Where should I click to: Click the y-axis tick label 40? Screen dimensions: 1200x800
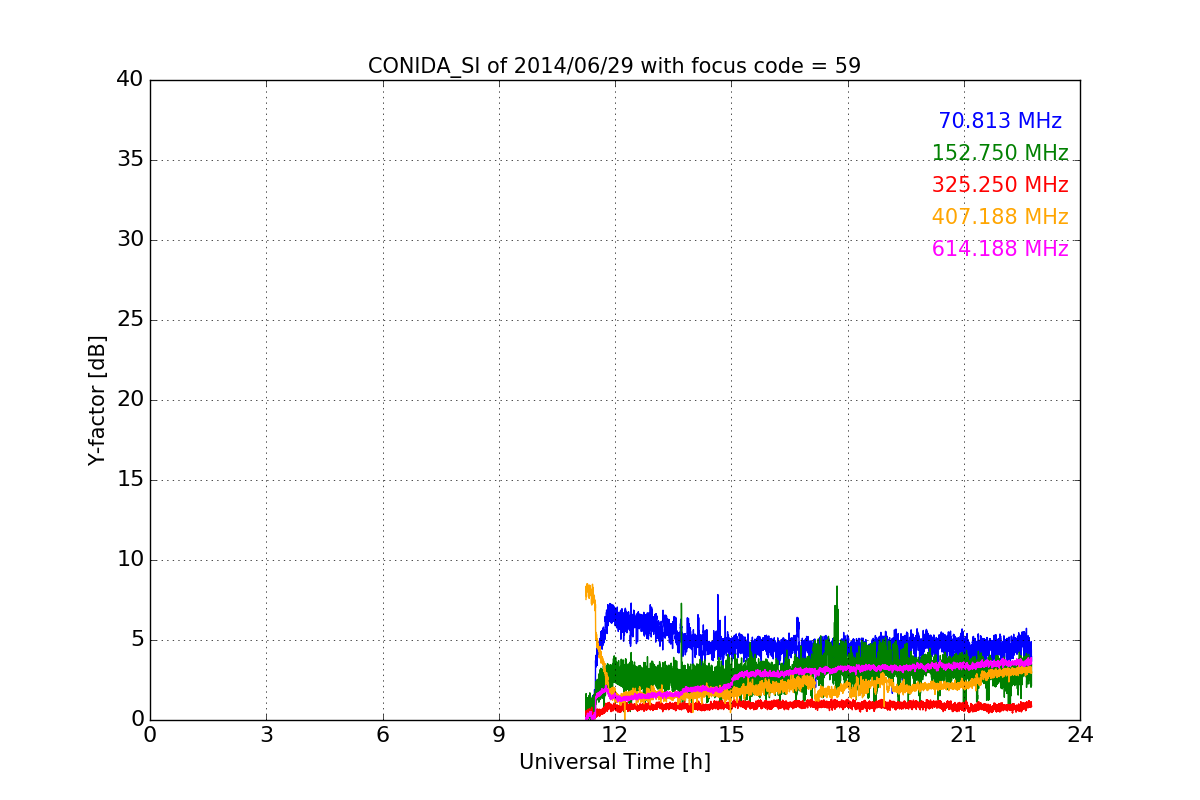pos(130,80)
